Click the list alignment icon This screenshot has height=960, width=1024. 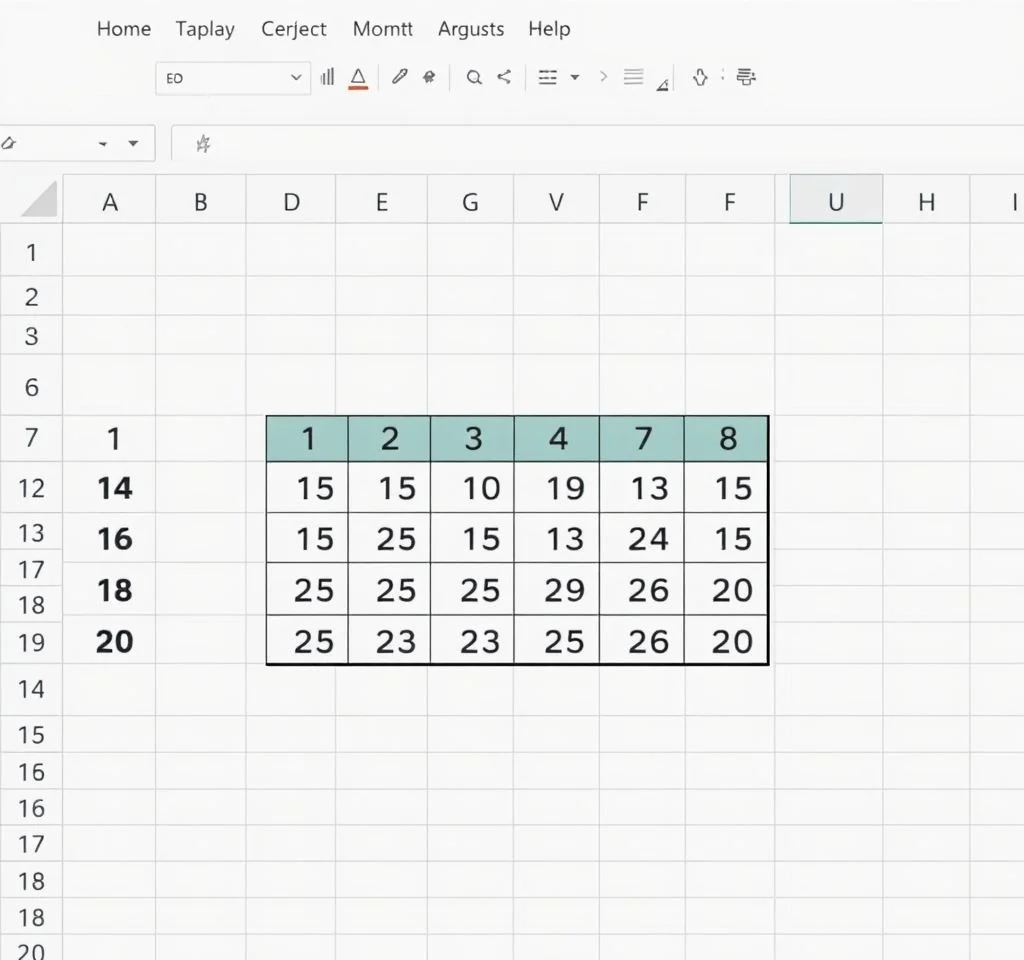click(x=547, y=77)
